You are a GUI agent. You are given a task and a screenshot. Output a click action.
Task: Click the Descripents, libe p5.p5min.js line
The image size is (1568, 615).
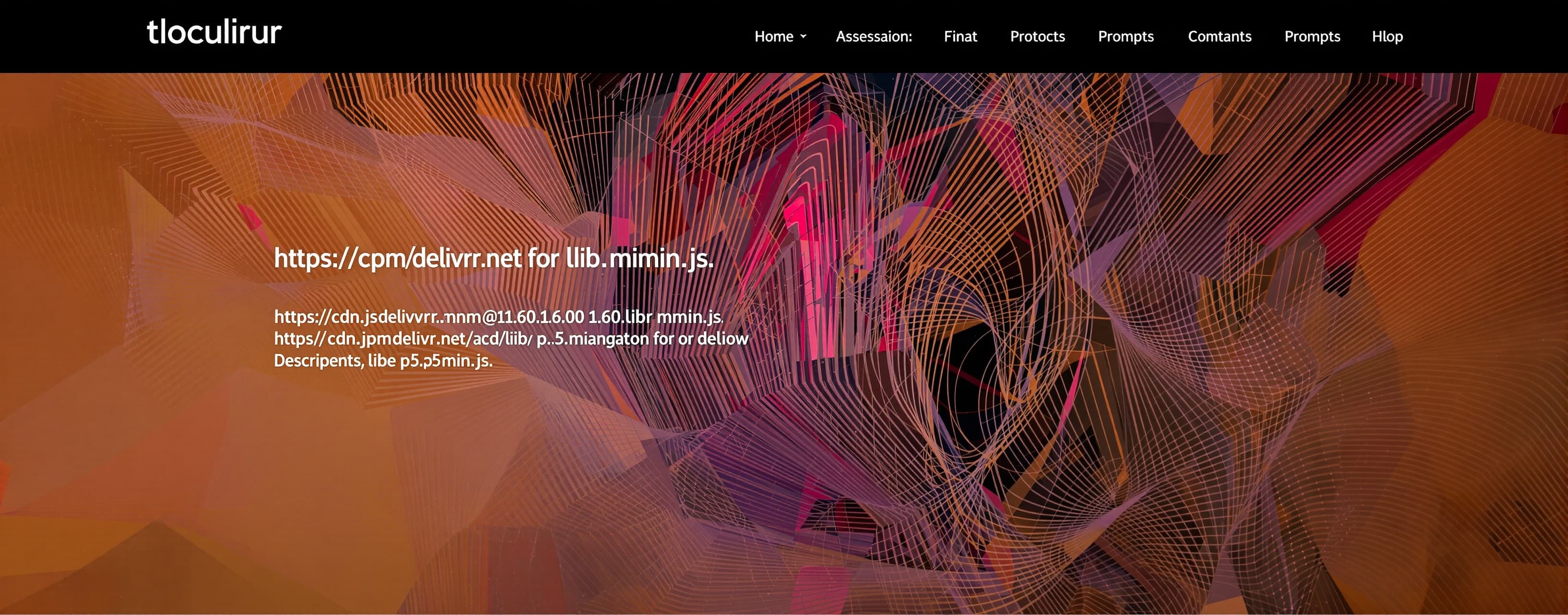click(383, 360)
